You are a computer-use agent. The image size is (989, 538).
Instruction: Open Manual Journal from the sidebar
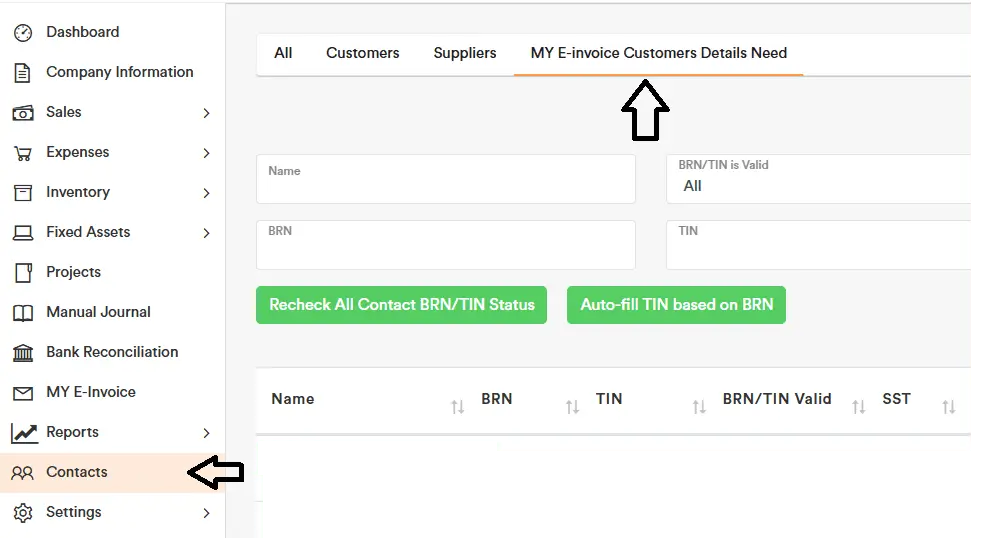(x=98, y=312)
